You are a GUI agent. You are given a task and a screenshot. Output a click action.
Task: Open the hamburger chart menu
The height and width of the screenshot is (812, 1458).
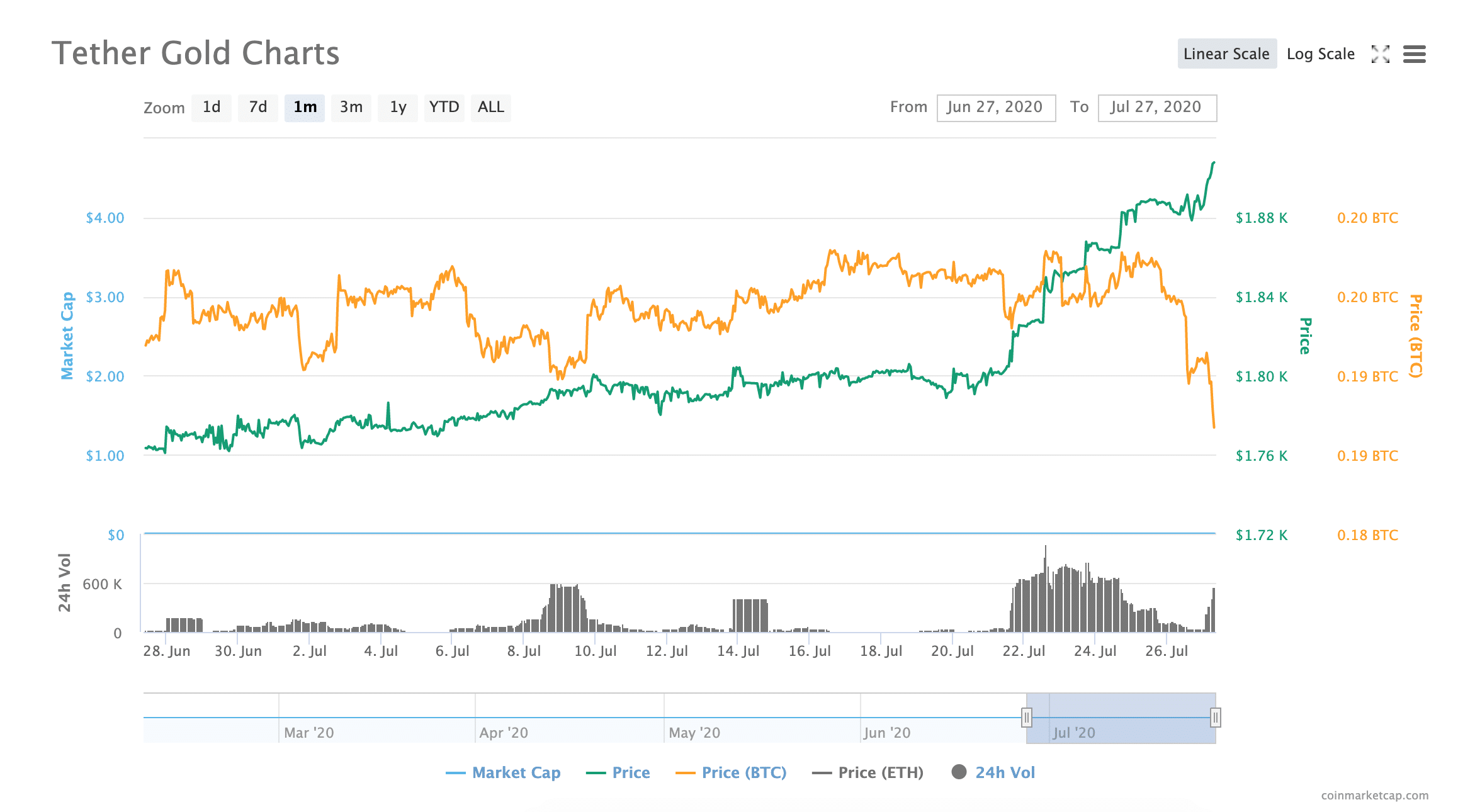[1414, 54]
